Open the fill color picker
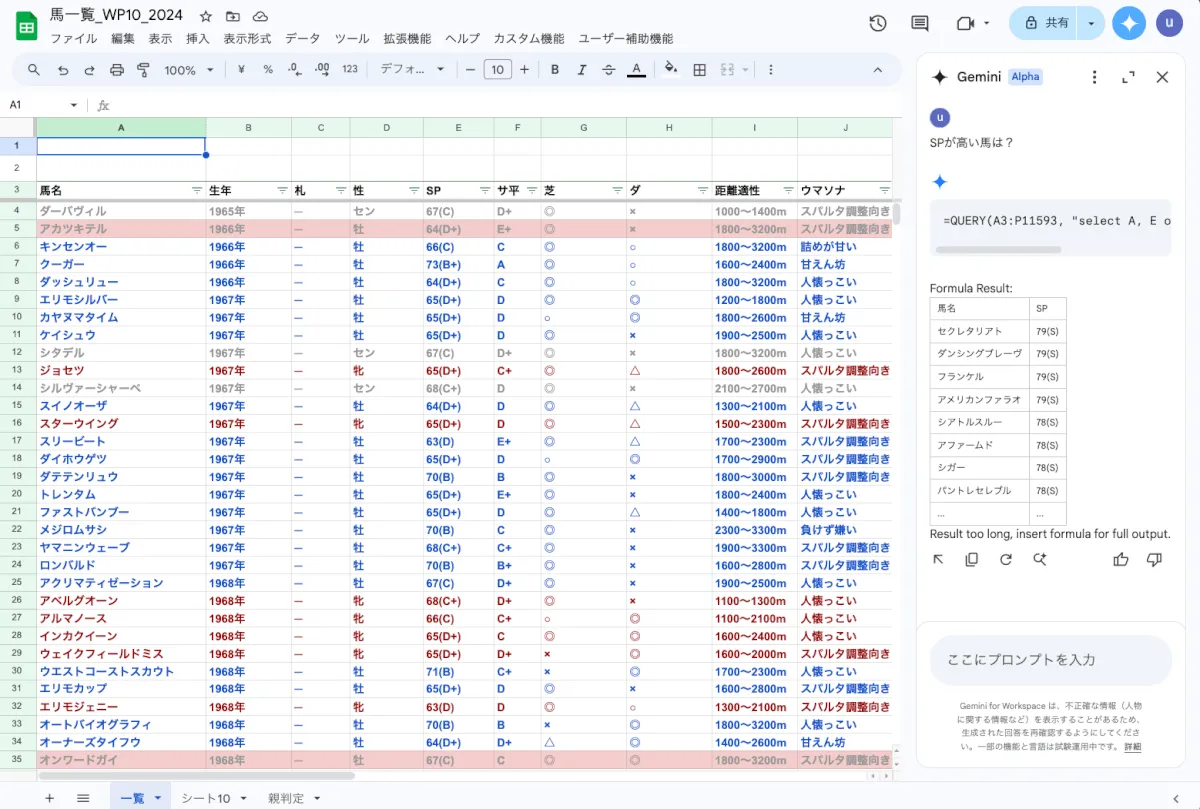The width and height of the screenshot is (1200, 809). click(x=670, y=70)
